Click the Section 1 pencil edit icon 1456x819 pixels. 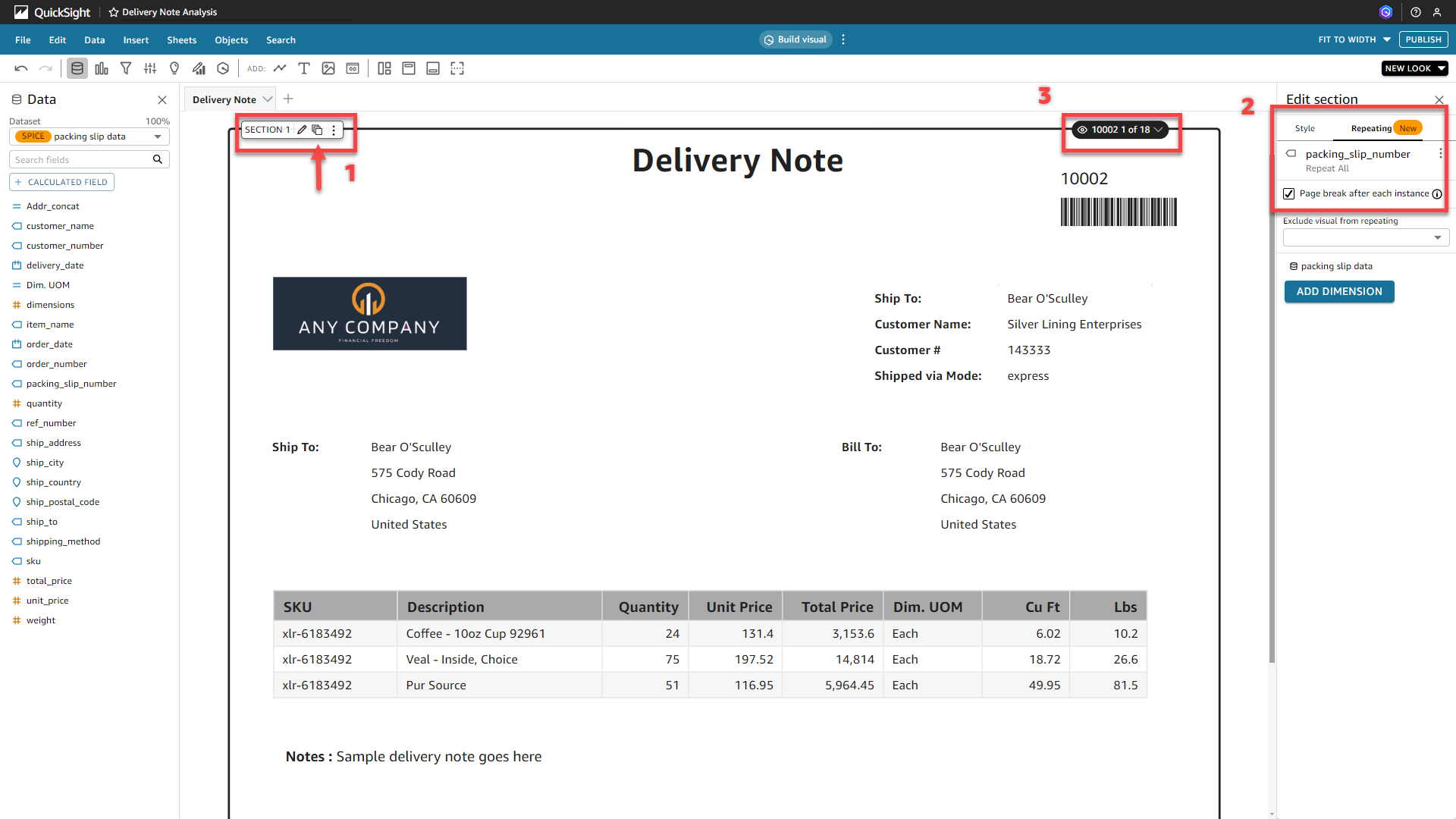302,130
